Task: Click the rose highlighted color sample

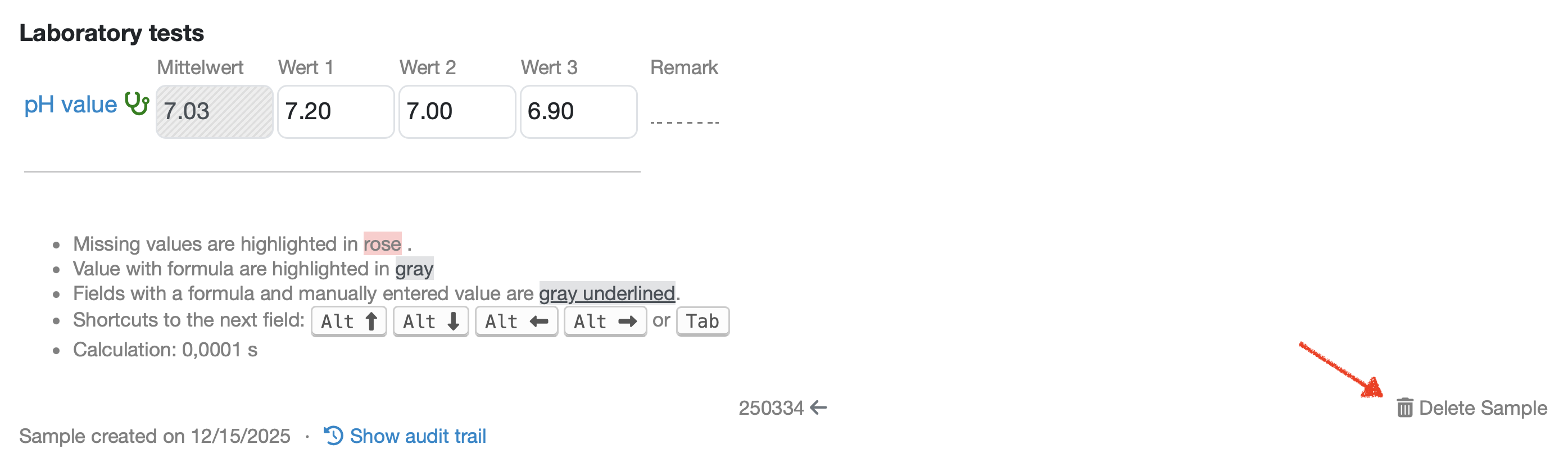Action: pyautogui.click(x=382, y=244)
